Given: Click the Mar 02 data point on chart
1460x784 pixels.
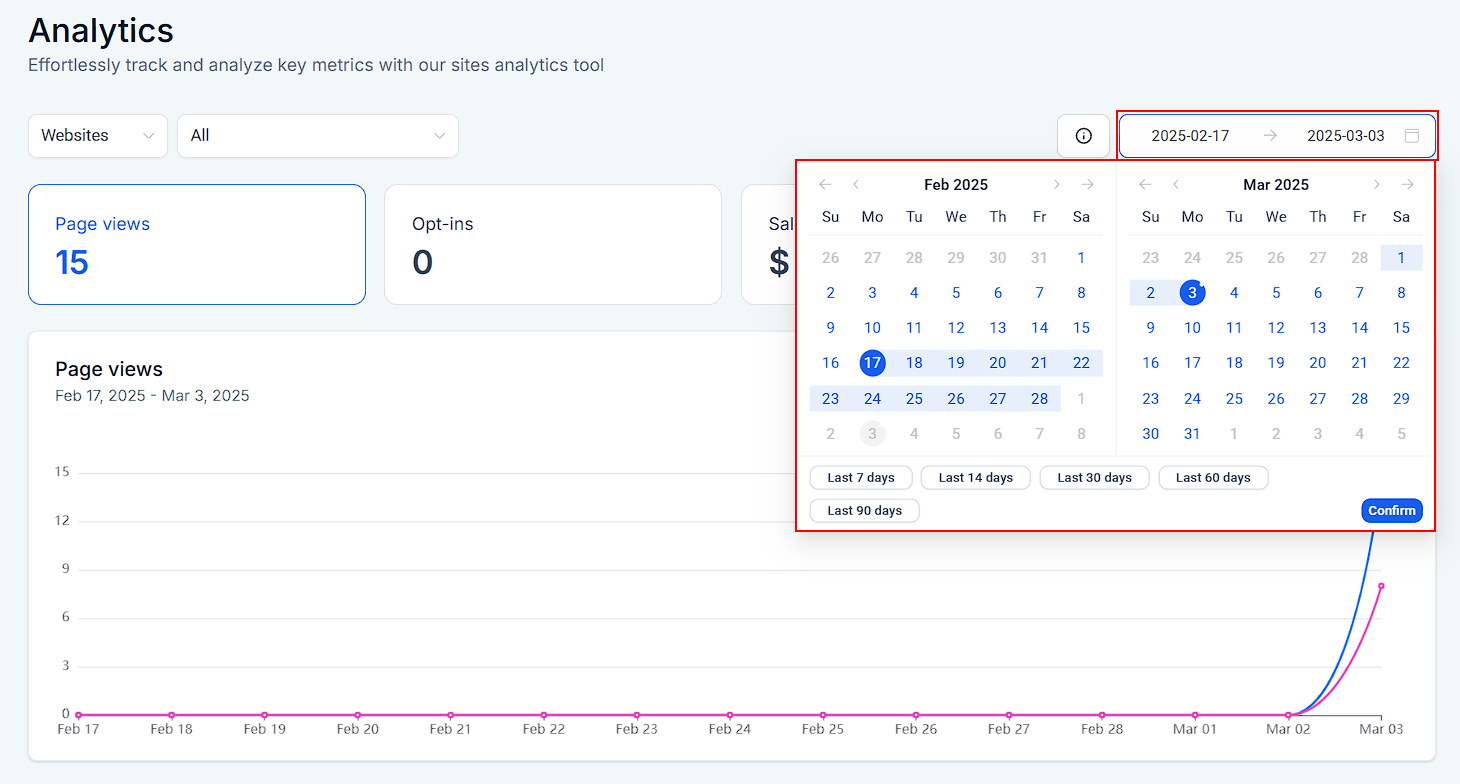Looking at the screenshot, I should (x=1288, y=715).
